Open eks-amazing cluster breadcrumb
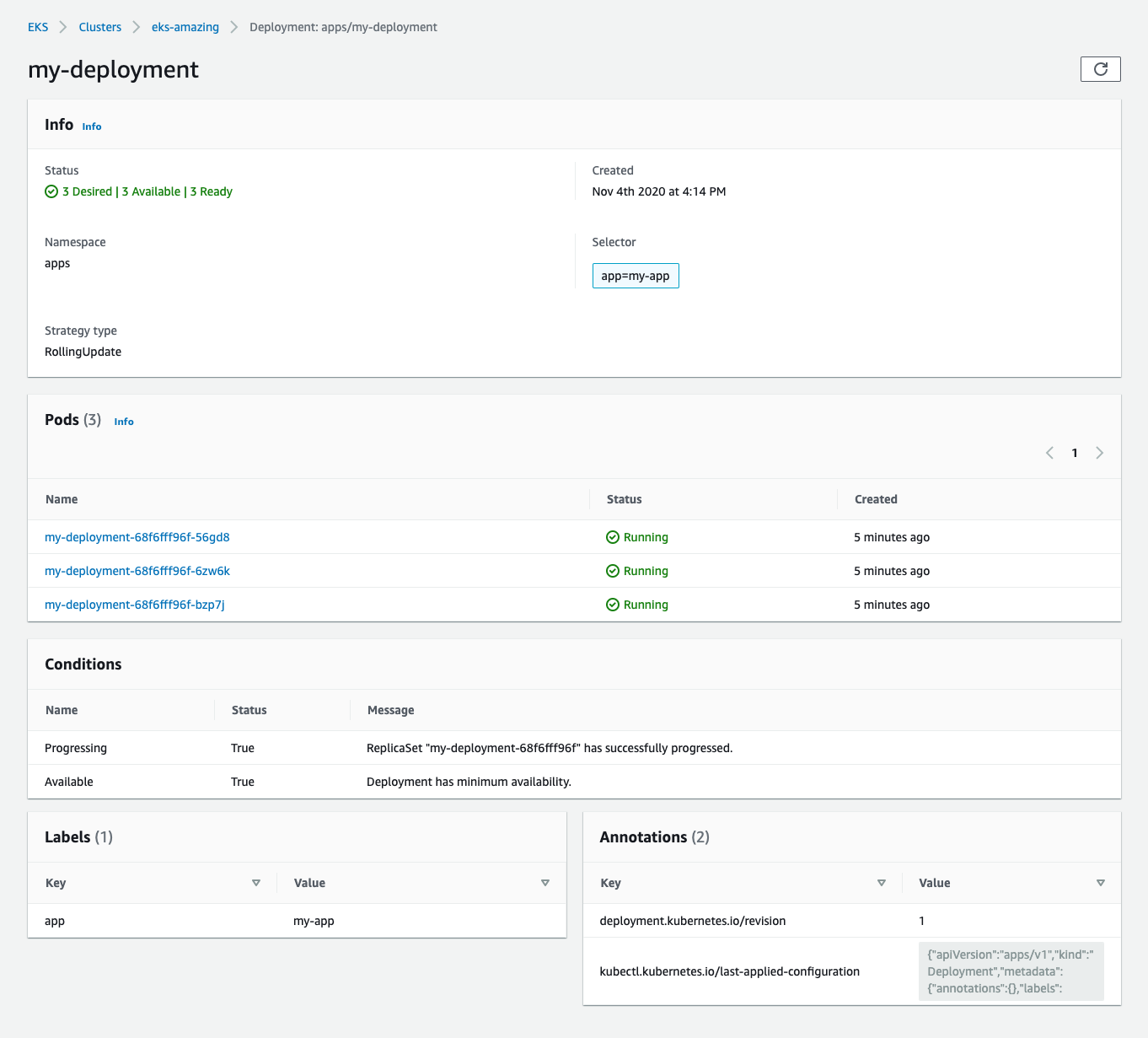 pyautogui.click(x=185, y=27)
